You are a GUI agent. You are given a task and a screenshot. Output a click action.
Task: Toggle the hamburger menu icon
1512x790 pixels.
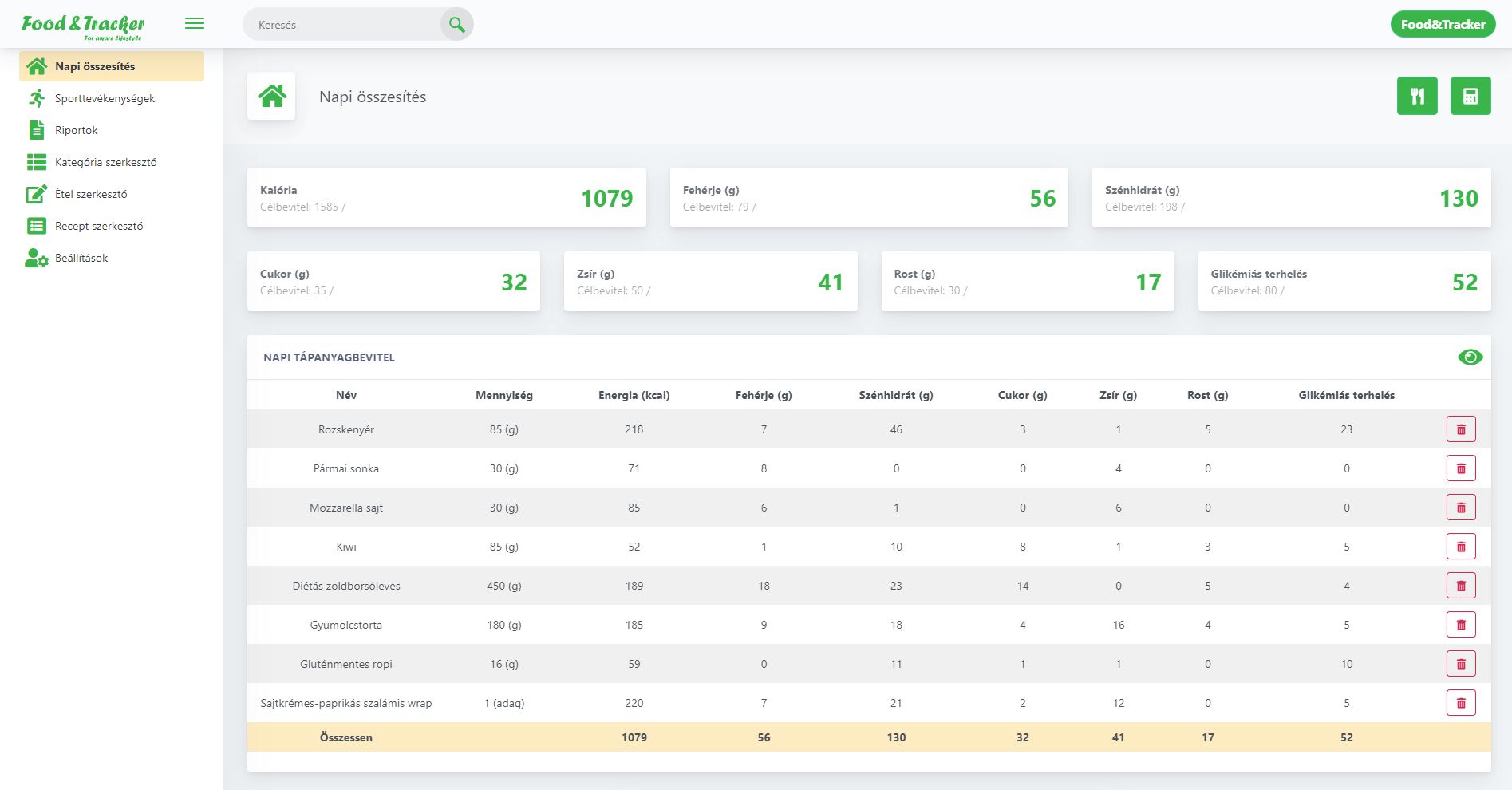click(195, 24)
